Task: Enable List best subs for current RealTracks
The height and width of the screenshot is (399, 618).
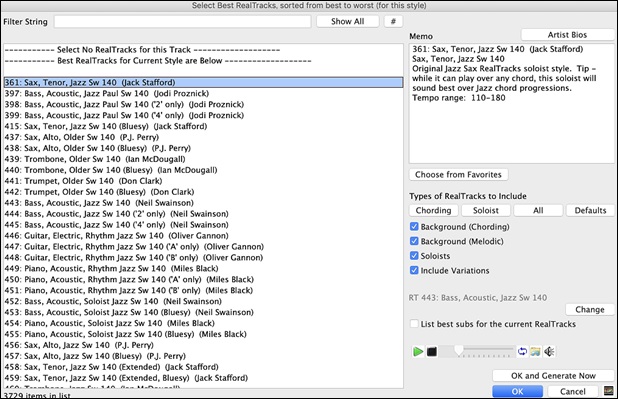Action: point(414,324)
